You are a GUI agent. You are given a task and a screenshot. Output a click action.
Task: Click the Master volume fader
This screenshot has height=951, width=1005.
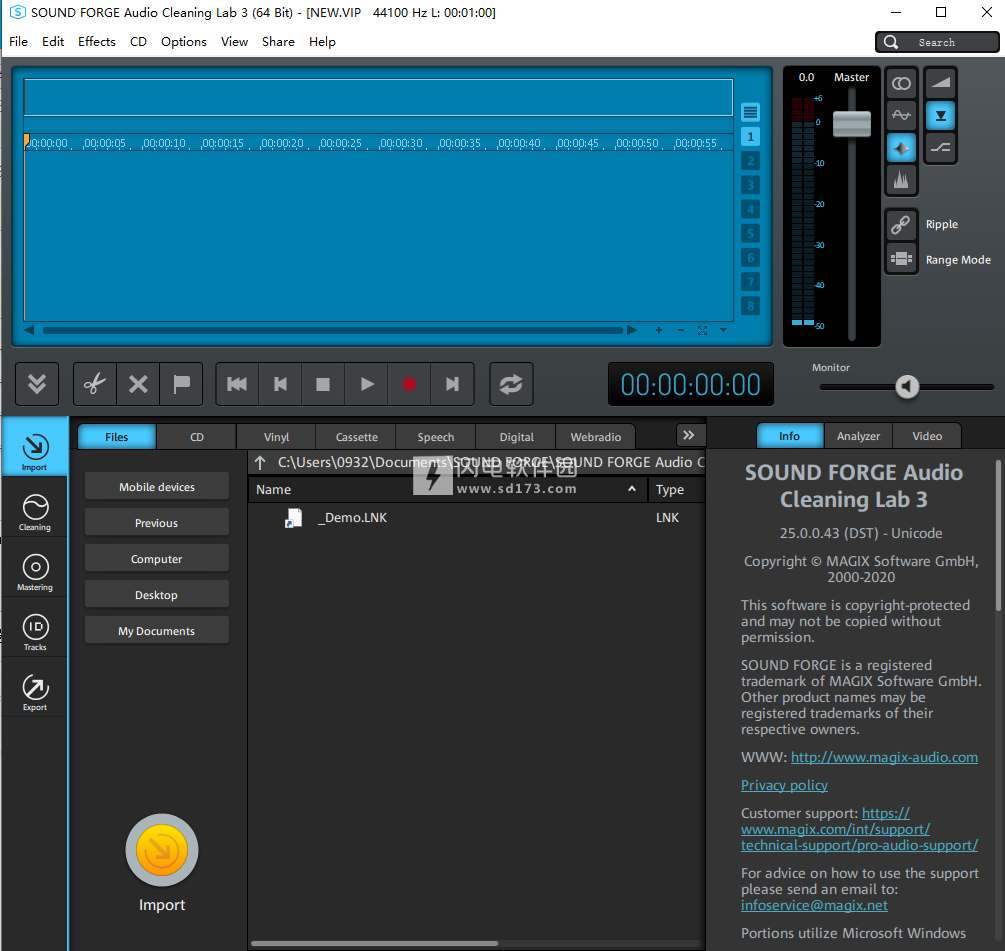(x=852, y=124)
